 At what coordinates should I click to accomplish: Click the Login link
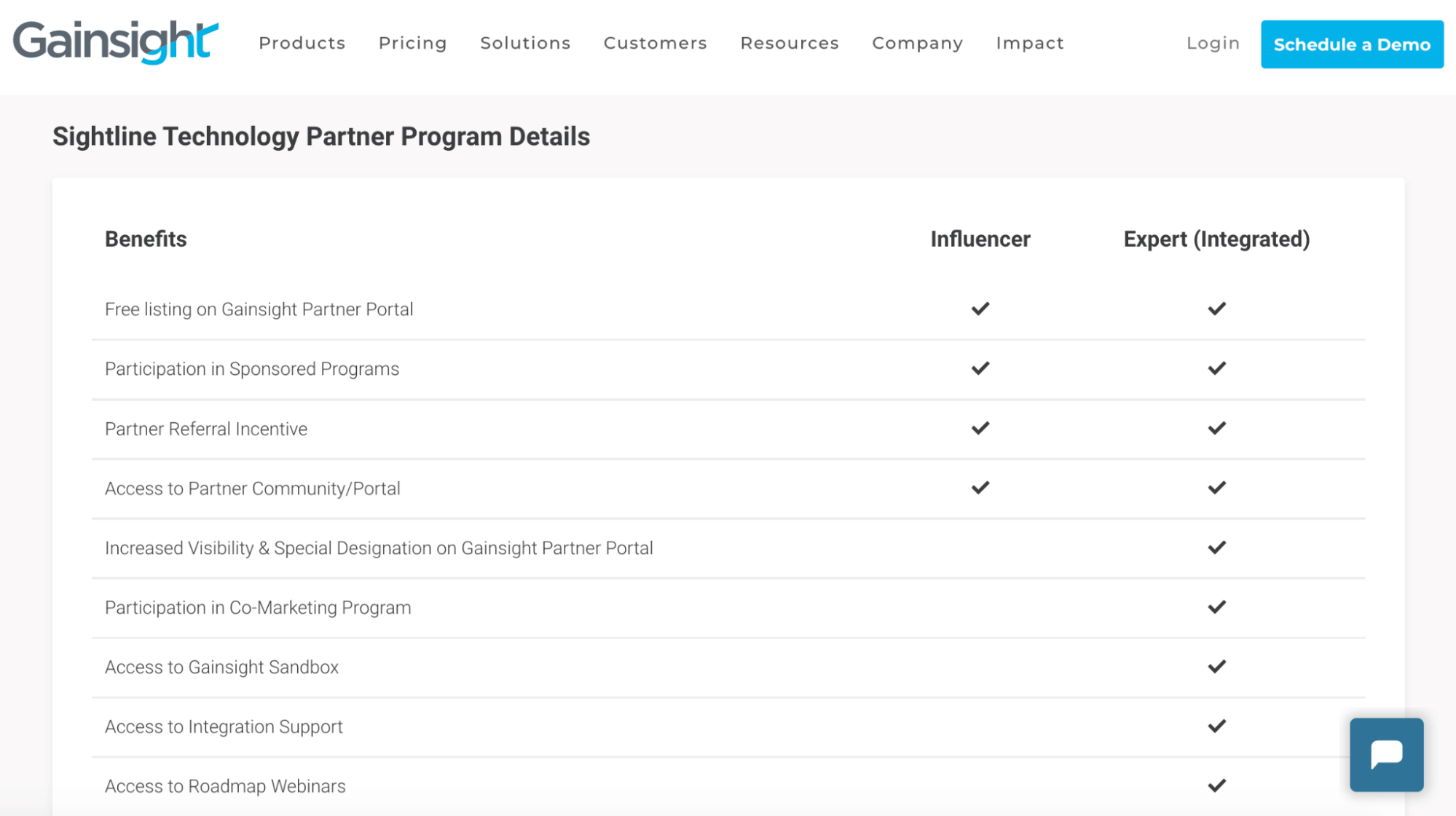click(x=1213, y=43)
